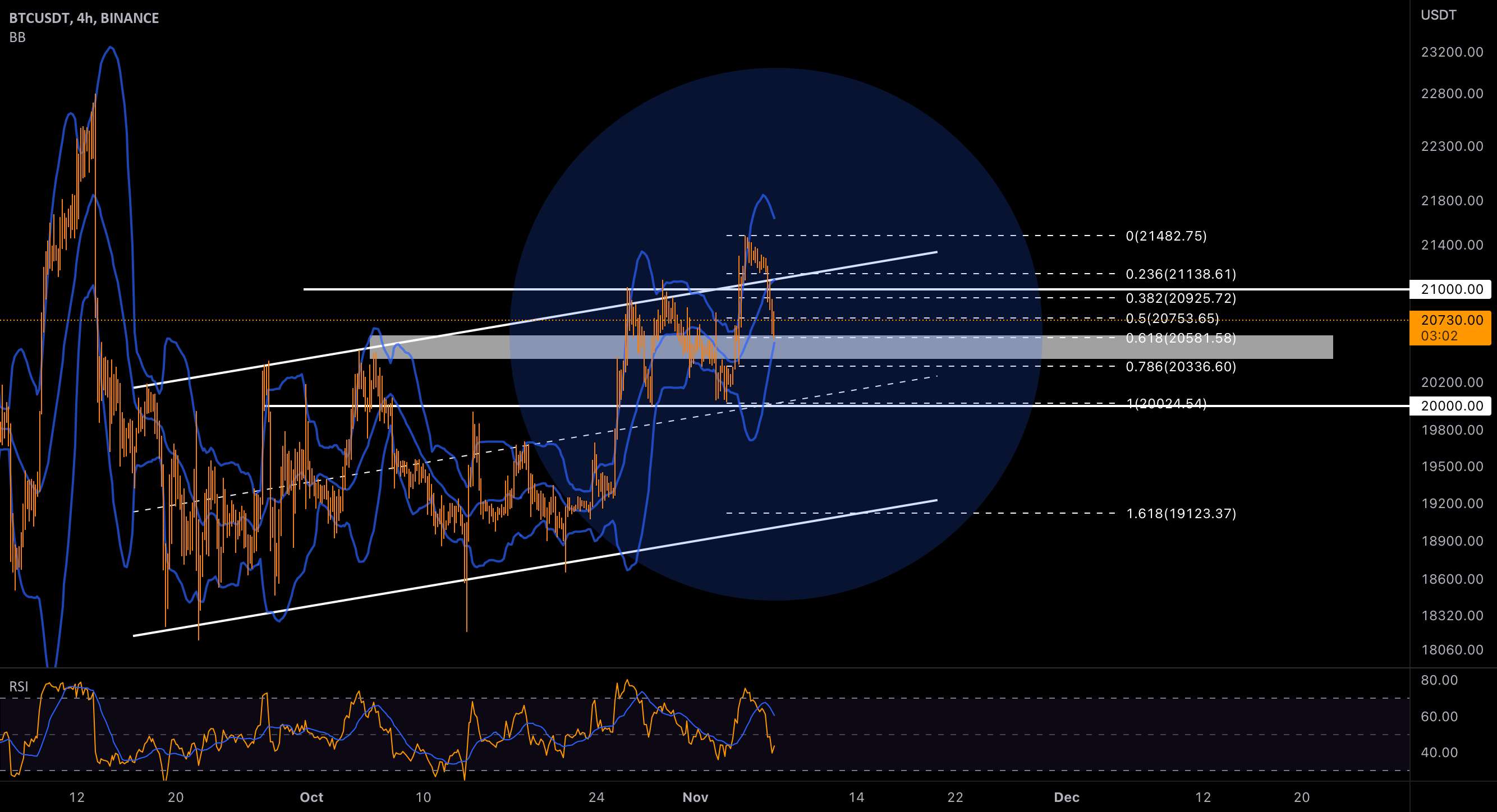This screenshot has width=1497, height=812.
Task: Click the 22300.00 price axis label
Action: (1452, 146)
